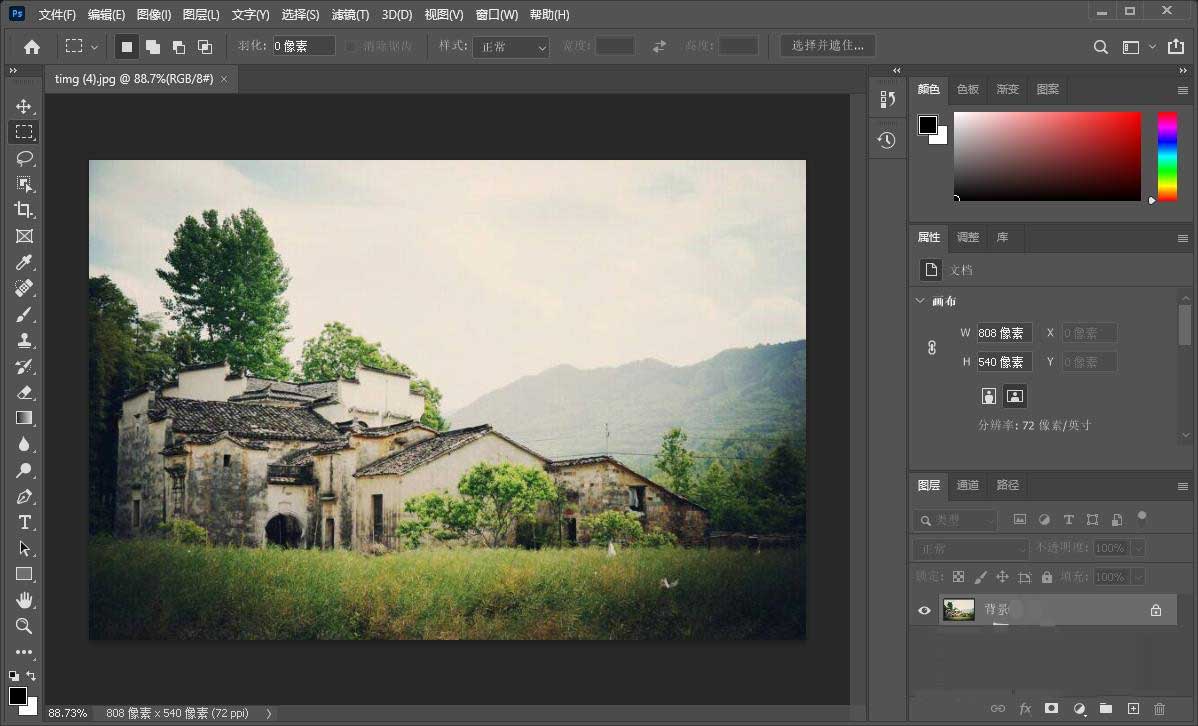Viewport: 1198px width, 726px height.
Task: Select the Move tool
Action: (x=24, y=106)
